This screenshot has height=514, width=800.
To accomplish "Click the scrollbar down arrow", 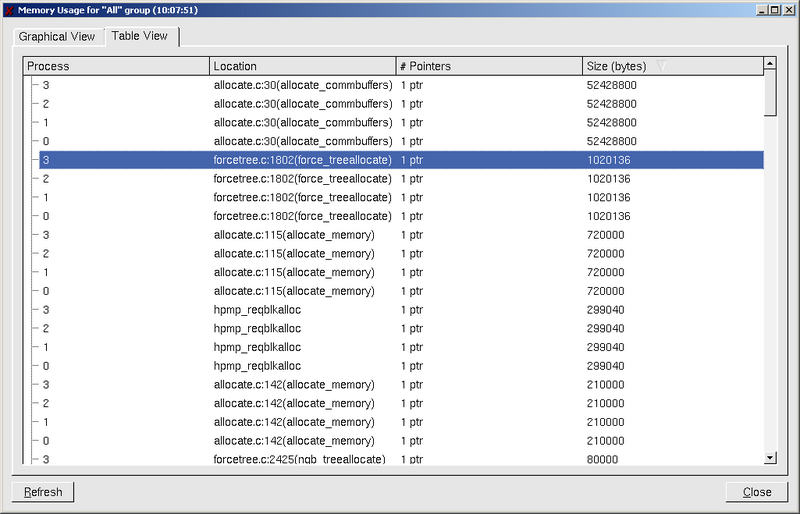I will (770, 457).
